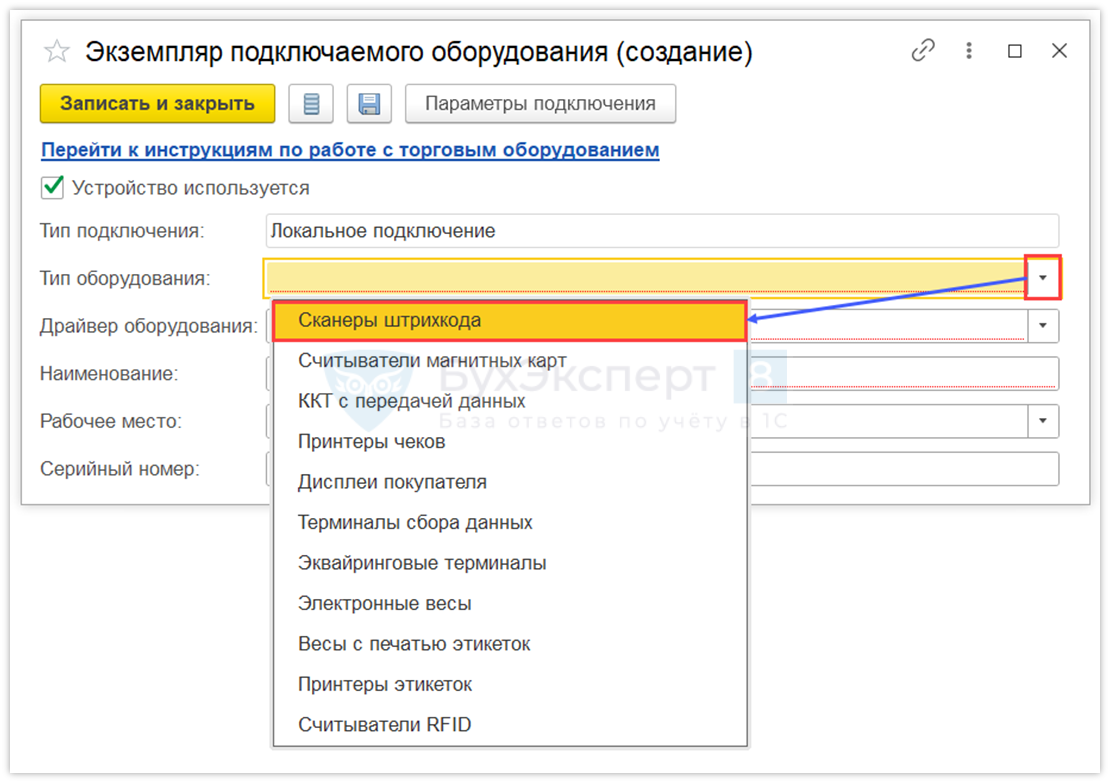The height and width of the screenshot is (783, 1110).
Task: Select Эквайринговые терминалы entry
Action: [x=510, y=564]
